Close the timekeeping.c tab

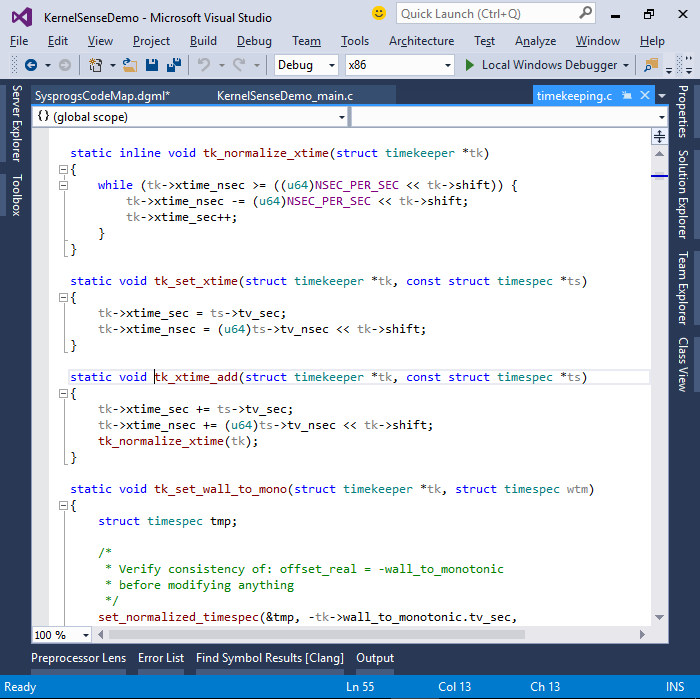click(645, 95)
